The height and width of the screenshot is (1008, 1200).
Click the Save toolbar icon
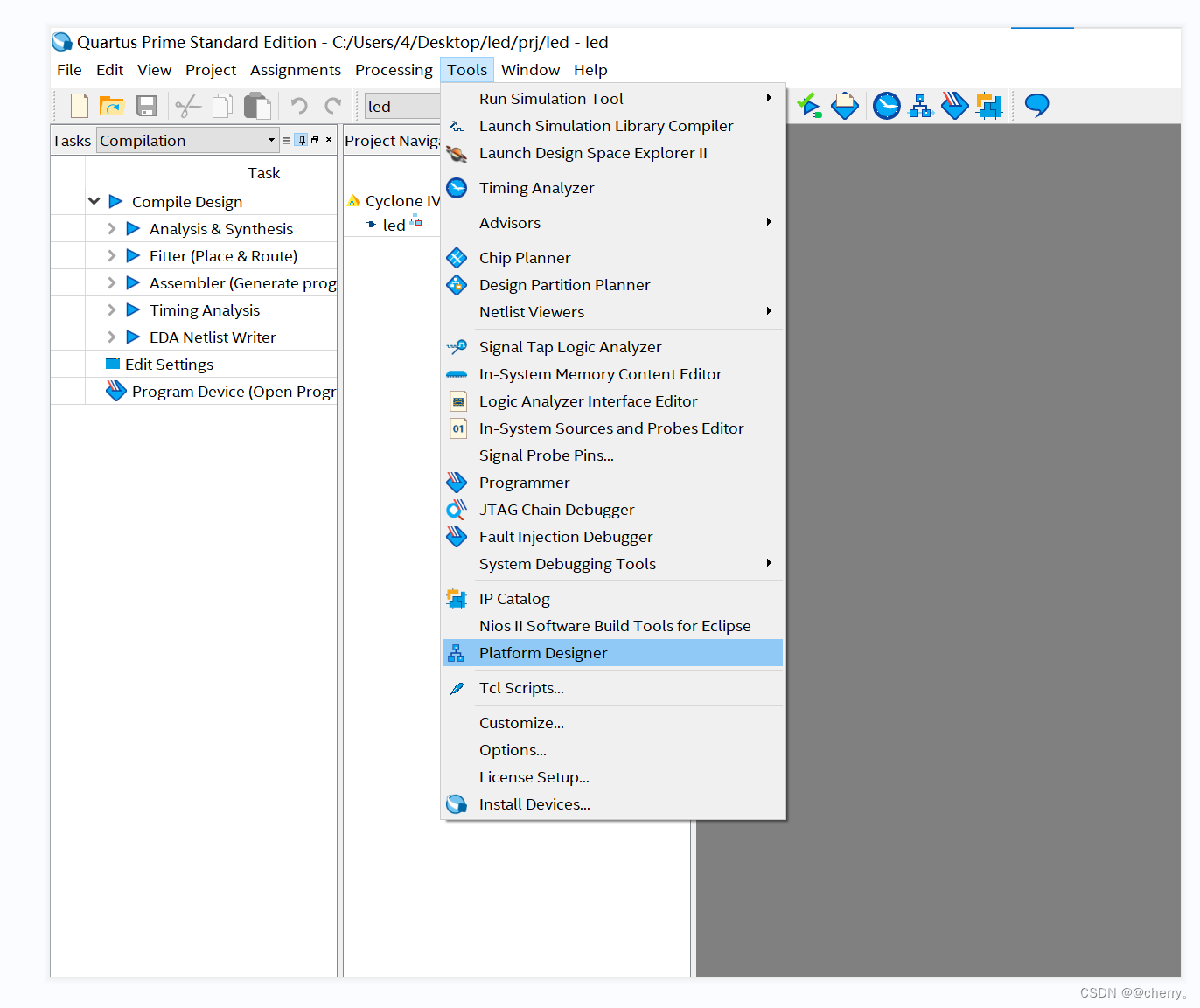click(147, 106)
